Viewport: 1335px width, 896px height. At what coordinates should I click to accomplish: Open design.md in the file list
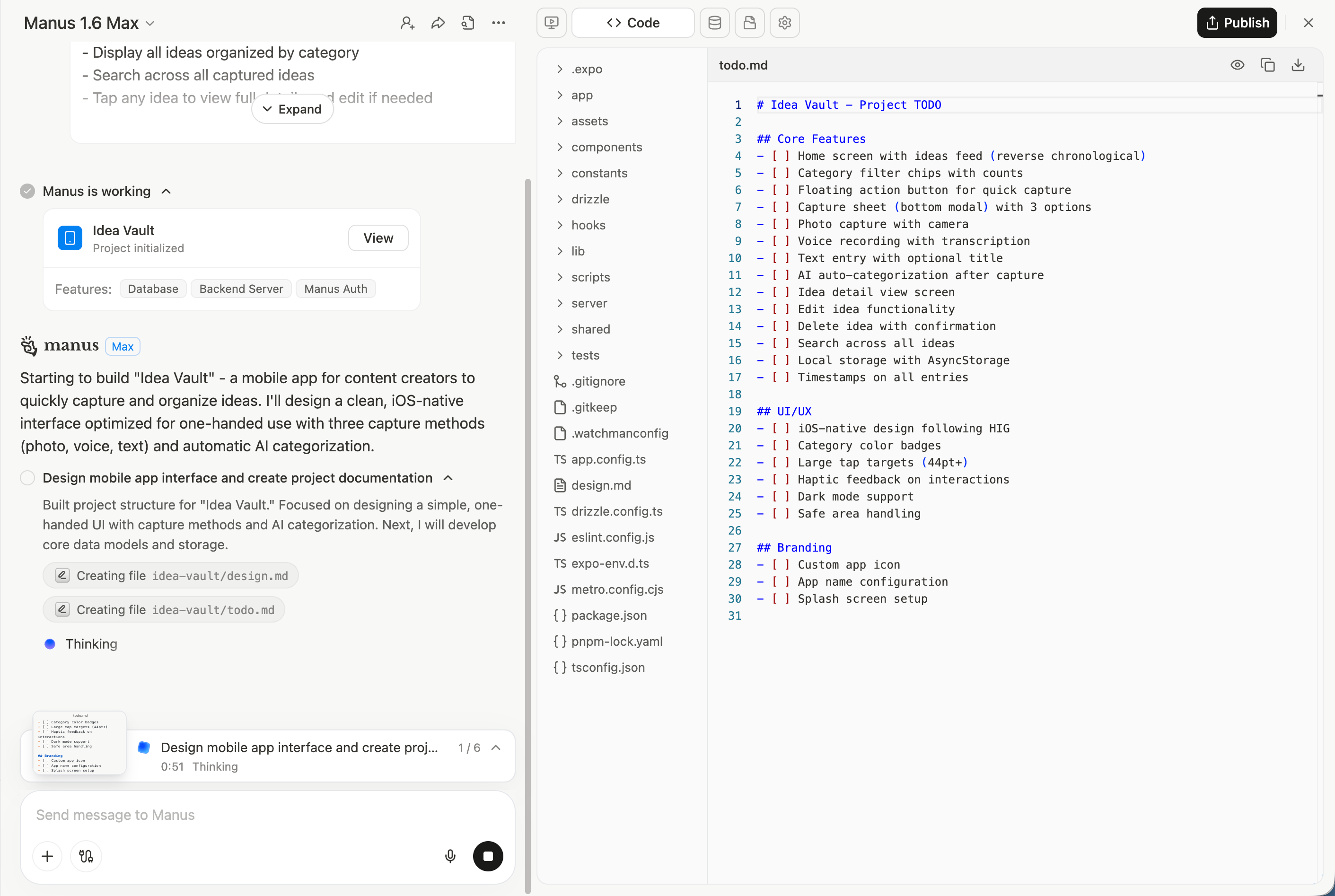(x=601, y=485)
